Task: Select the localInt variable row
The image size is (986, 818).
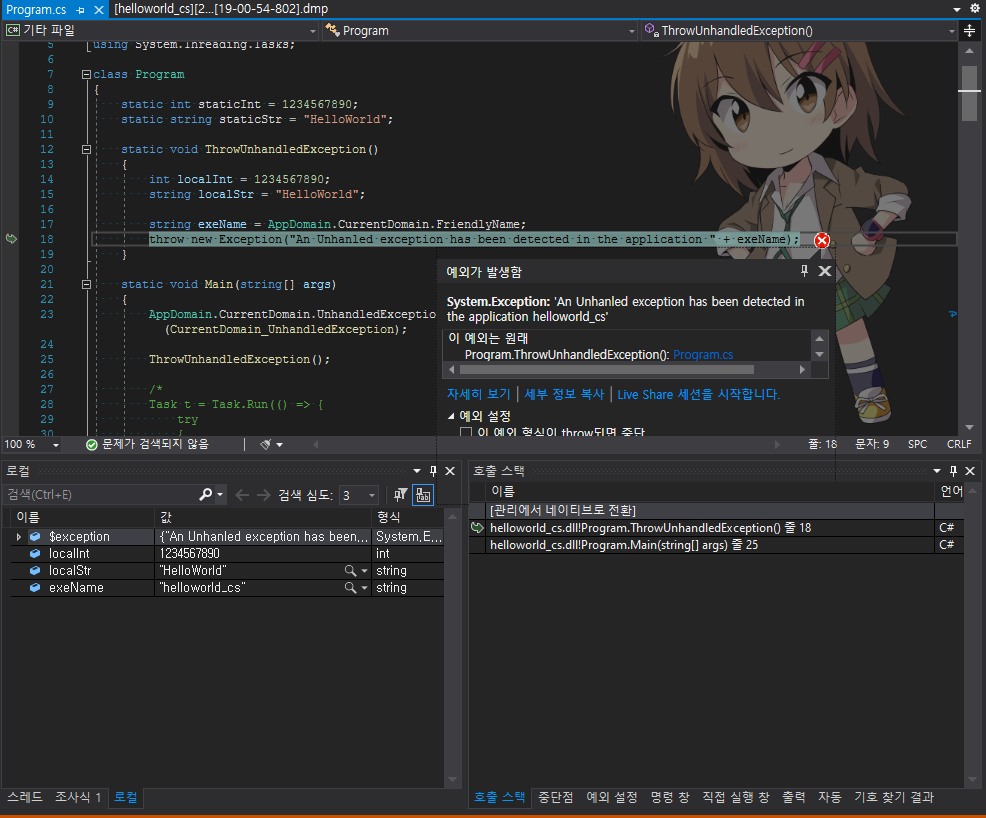Action: pos(226,553)
